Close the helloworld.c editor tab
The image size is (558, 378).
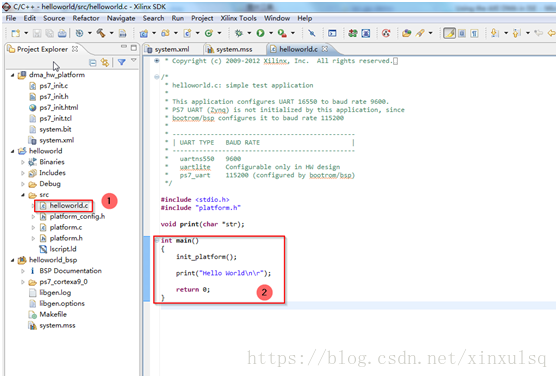(325, 49)
